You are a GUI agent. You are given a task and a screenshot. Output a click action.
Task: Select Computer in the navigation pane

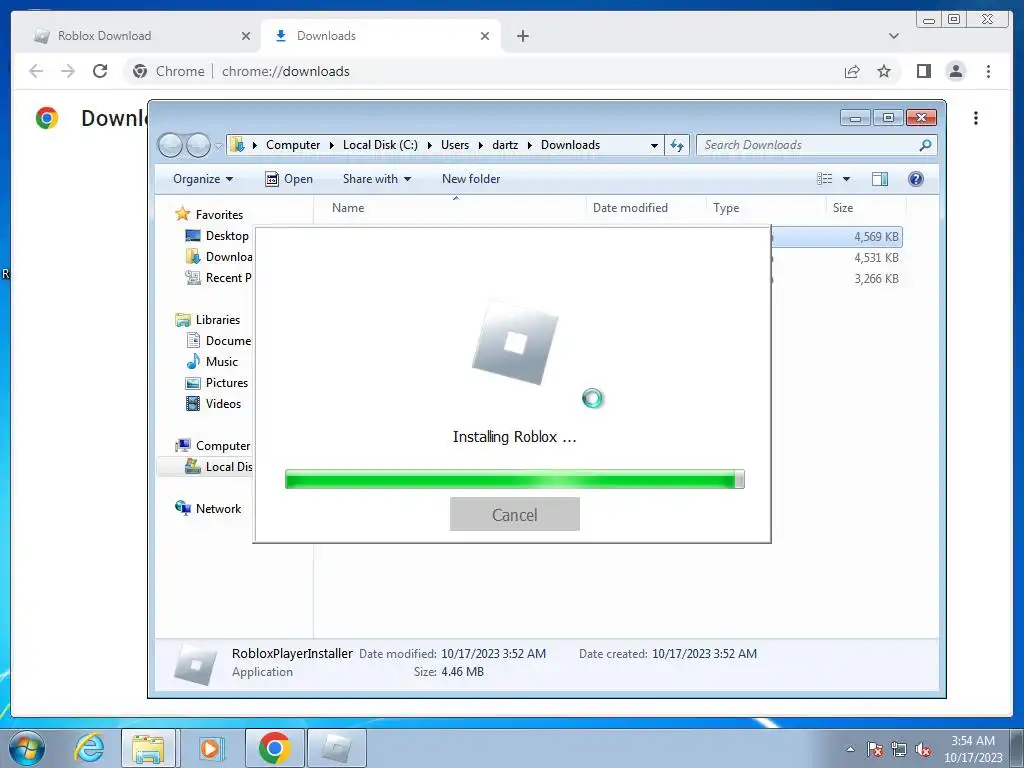(213, 445)
